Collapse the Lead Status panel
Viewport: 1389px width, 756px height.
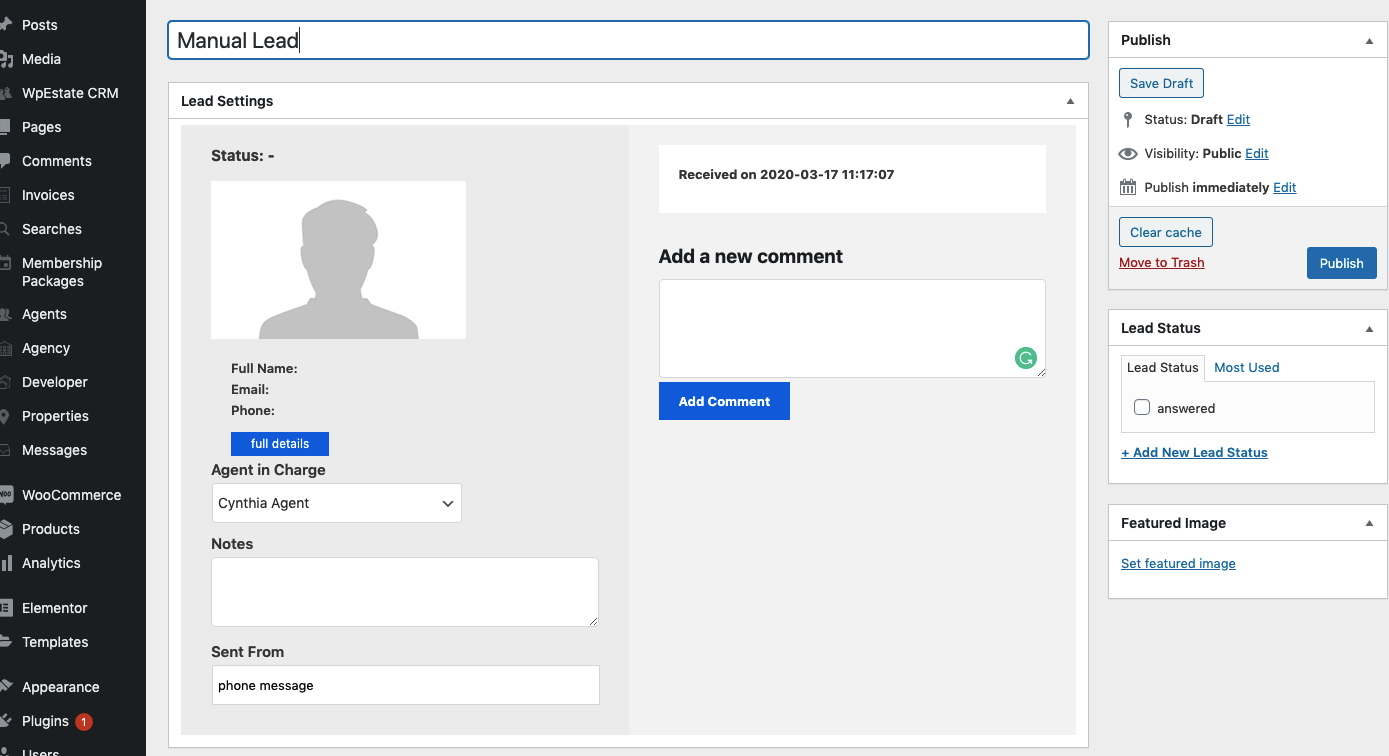(1369, 328)
